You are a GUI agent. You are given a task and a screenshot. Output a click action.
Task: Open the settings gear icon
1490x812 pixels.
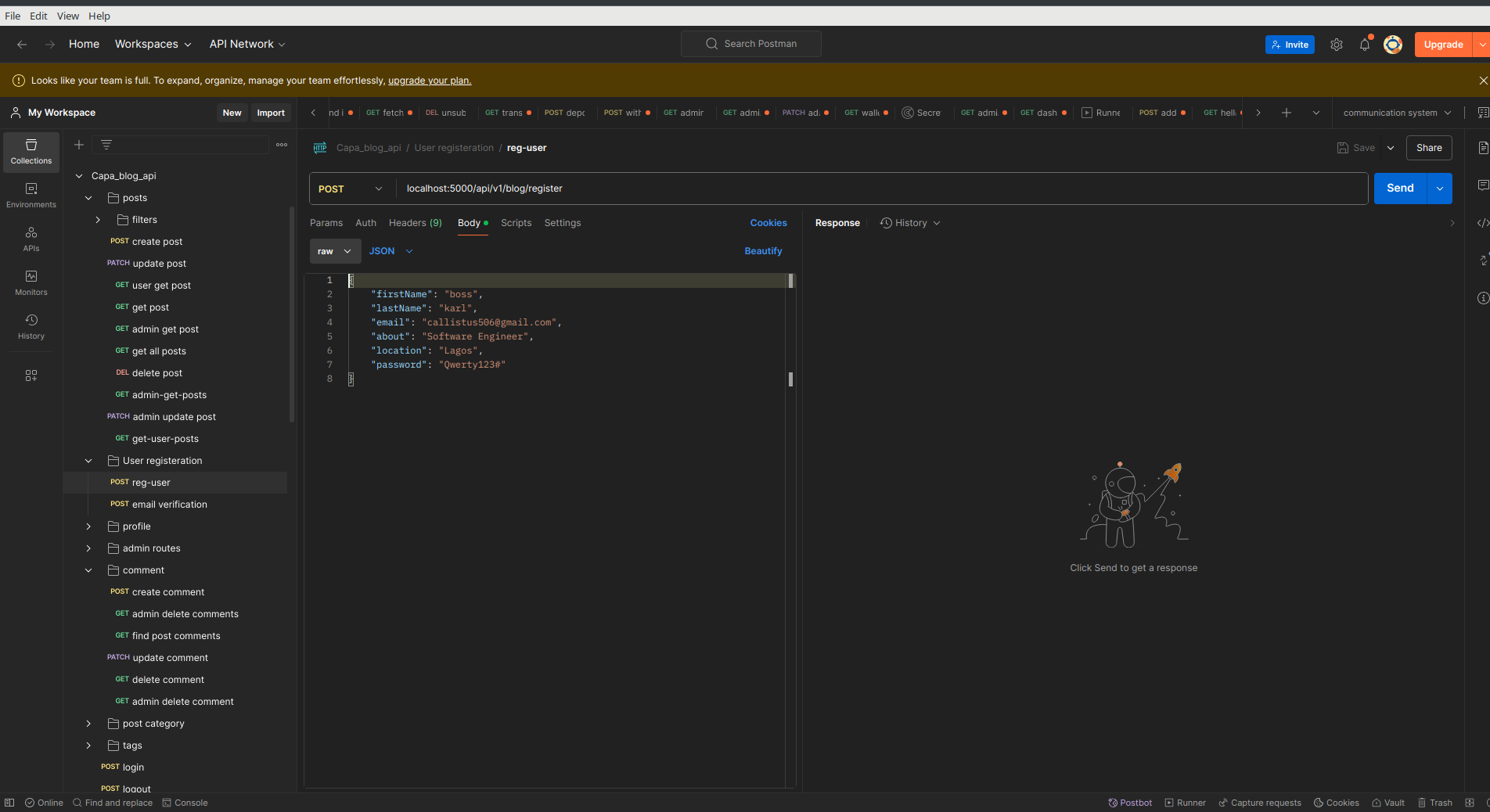click(1337, 45)
